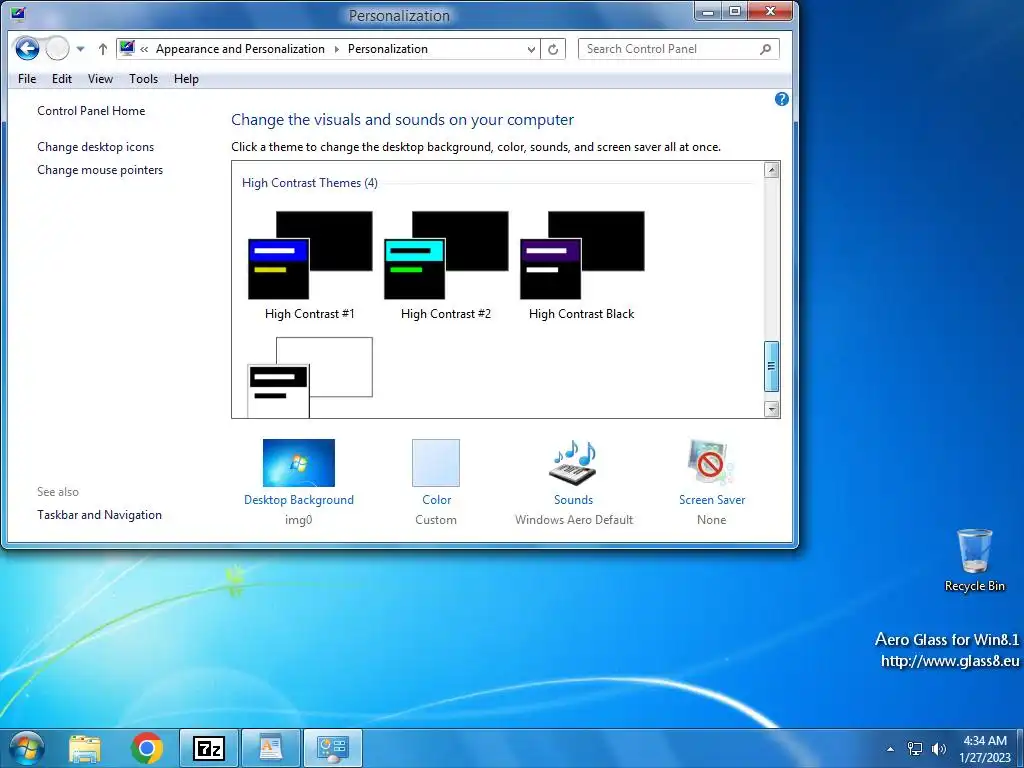This screenshot has height=768, width=1024.
Task: Go up one level with the up arrow
Action: coord(103,49)
